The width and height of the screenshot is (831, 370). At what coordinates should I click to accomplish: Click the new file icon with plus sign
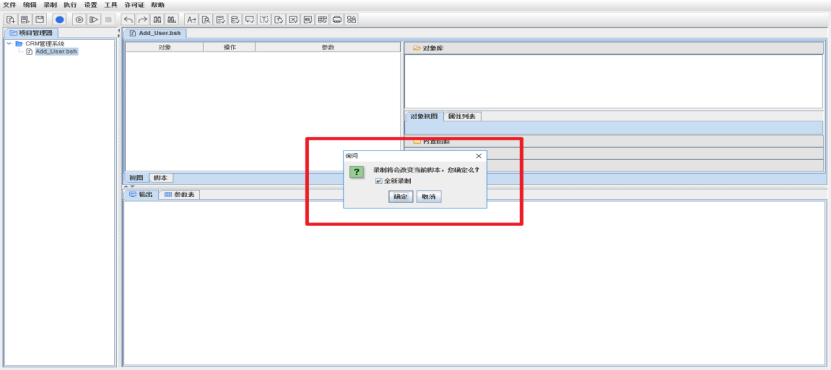tap(10, 20)
